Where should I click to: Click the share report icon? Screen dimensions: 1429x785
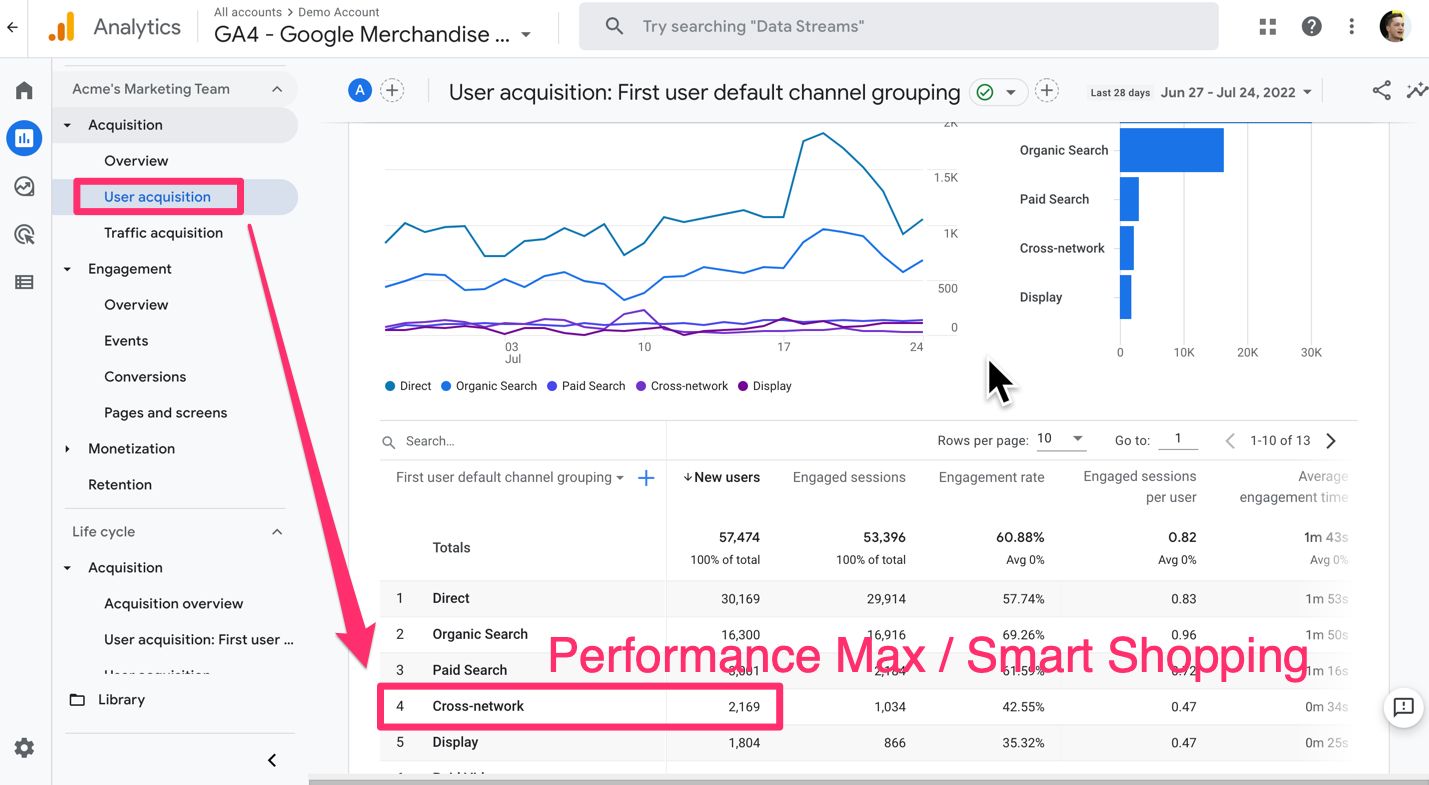[x=1381, y=91]
